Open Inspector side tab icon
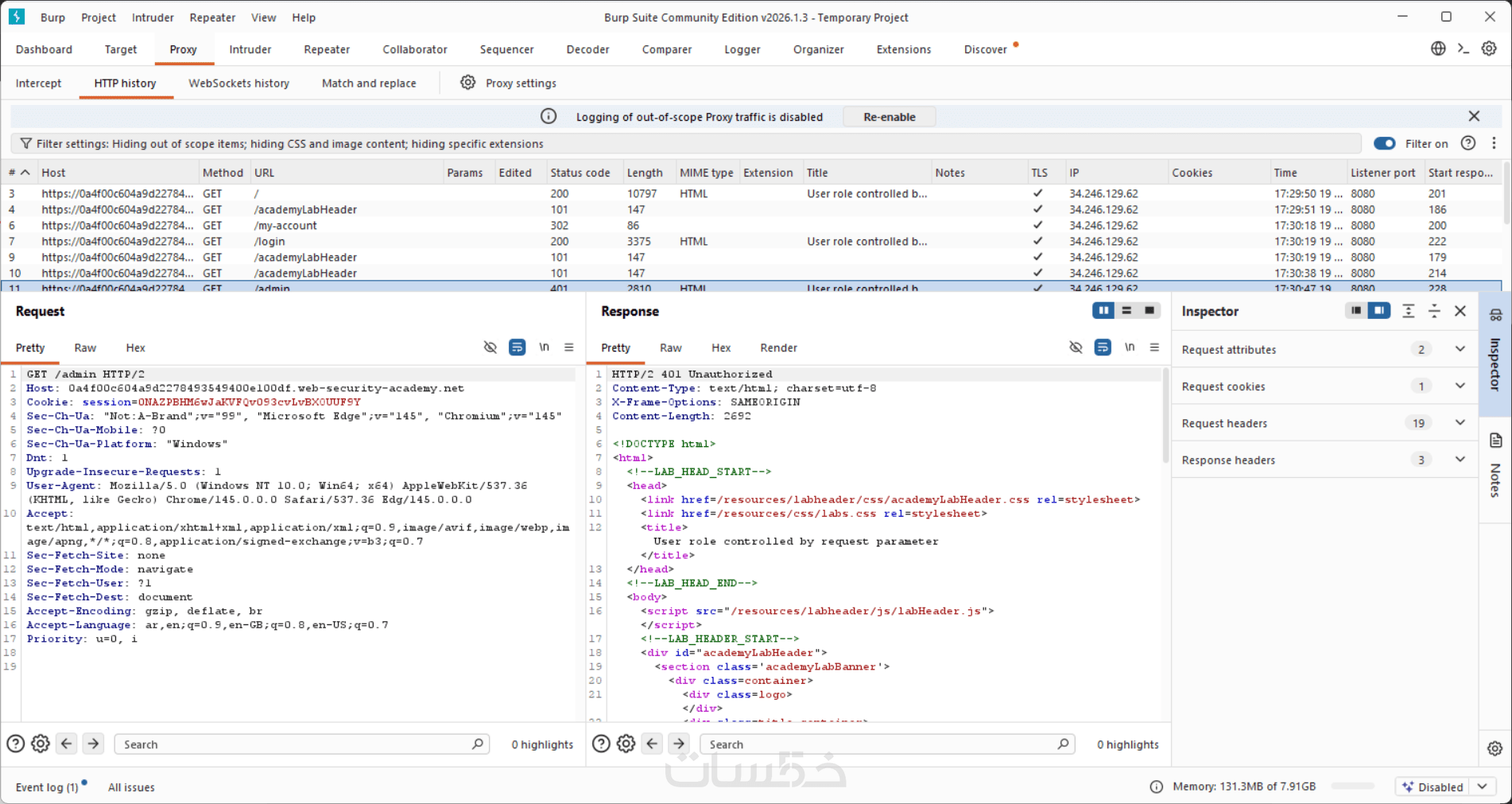The image size is (1512, 804). 1495,315
